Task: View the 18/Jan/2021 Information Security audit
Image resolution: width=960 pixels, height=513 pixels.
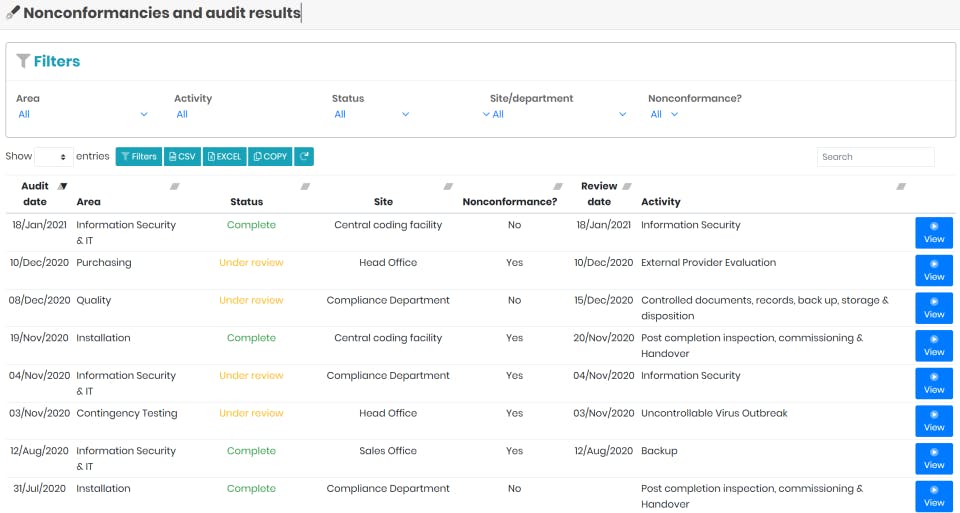Action: click(x=934, y=233)
